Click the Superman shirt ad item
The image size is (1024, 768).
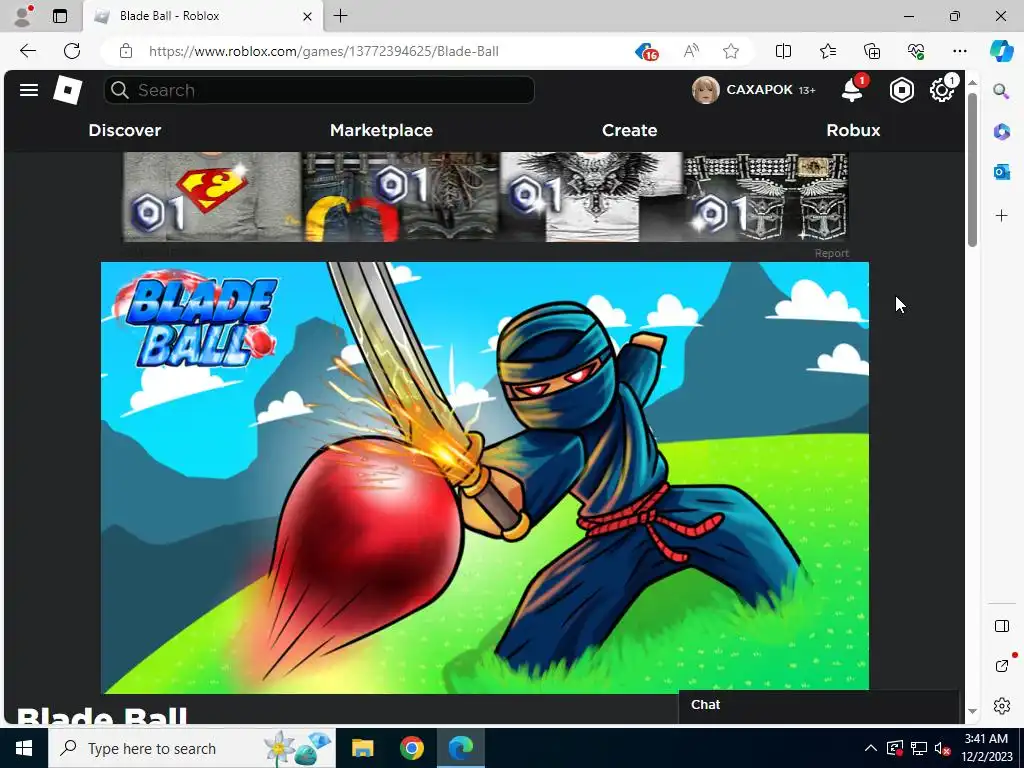(212, 197)
